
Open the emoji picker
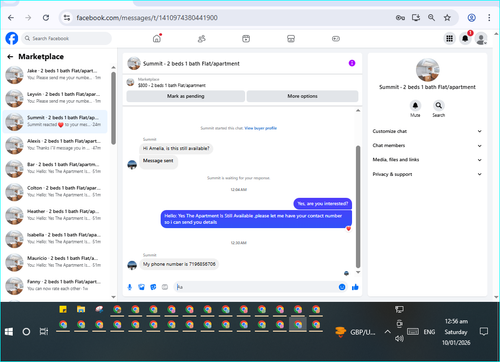tap(342, 287)
